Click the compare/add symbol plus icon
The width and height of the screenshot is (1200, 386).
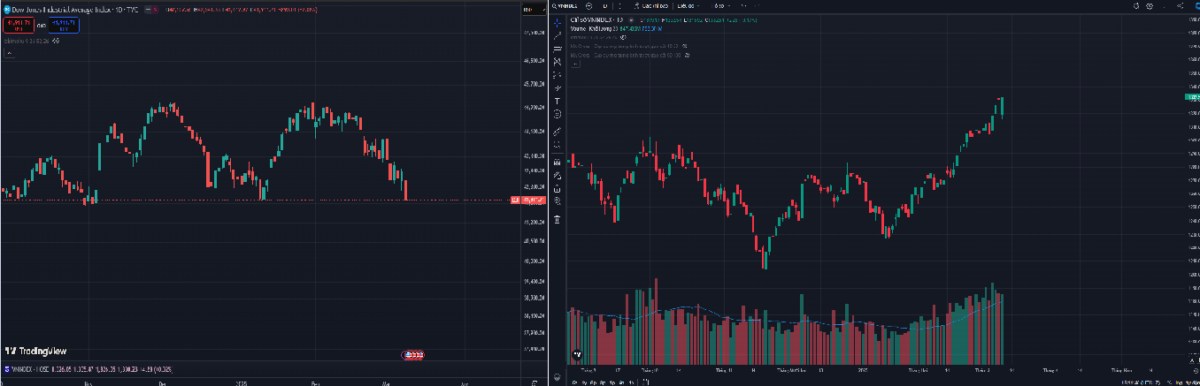coord(589,6)
